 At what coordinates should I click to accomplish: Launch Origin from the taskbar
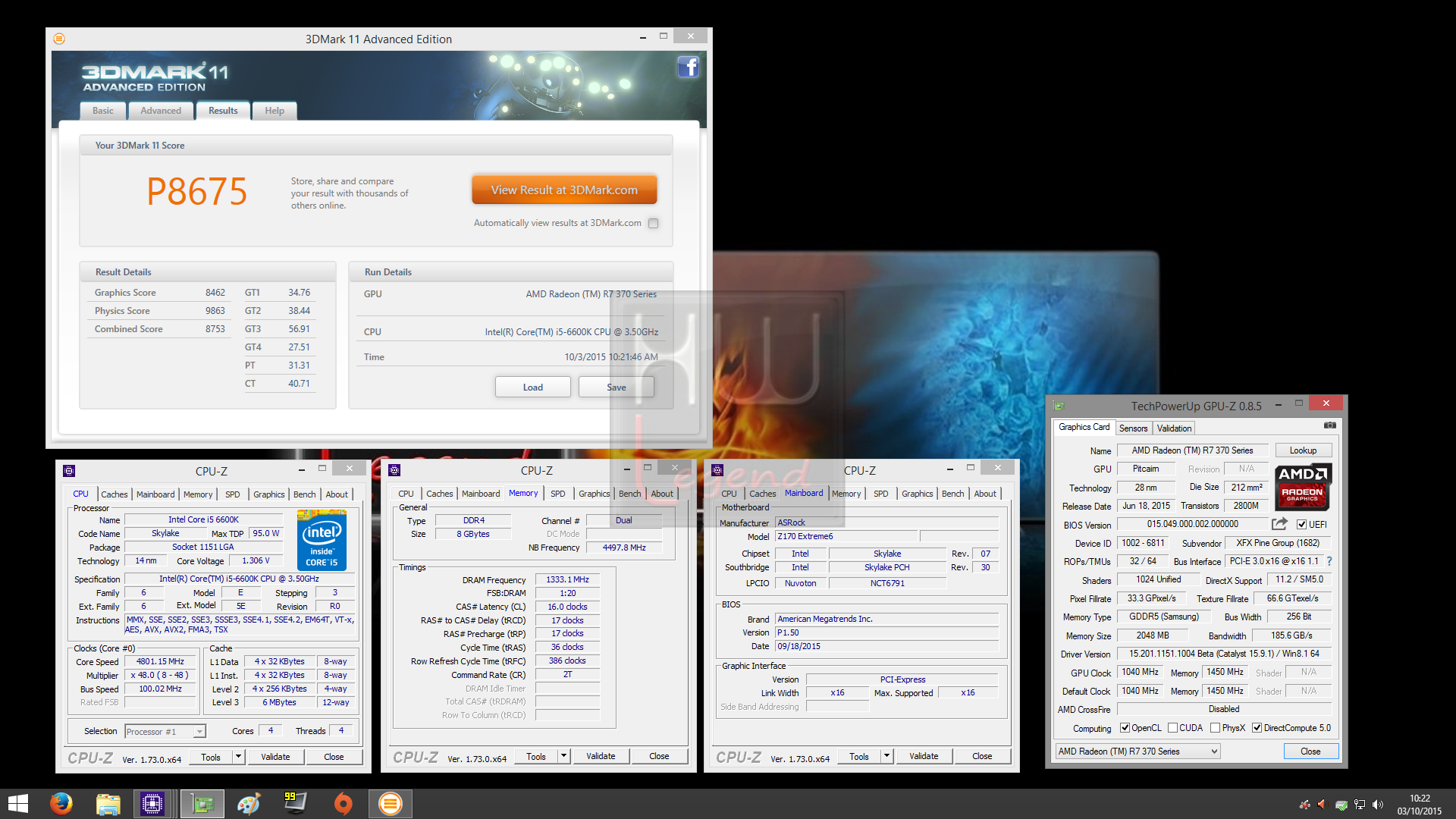(x=344, y=804)
